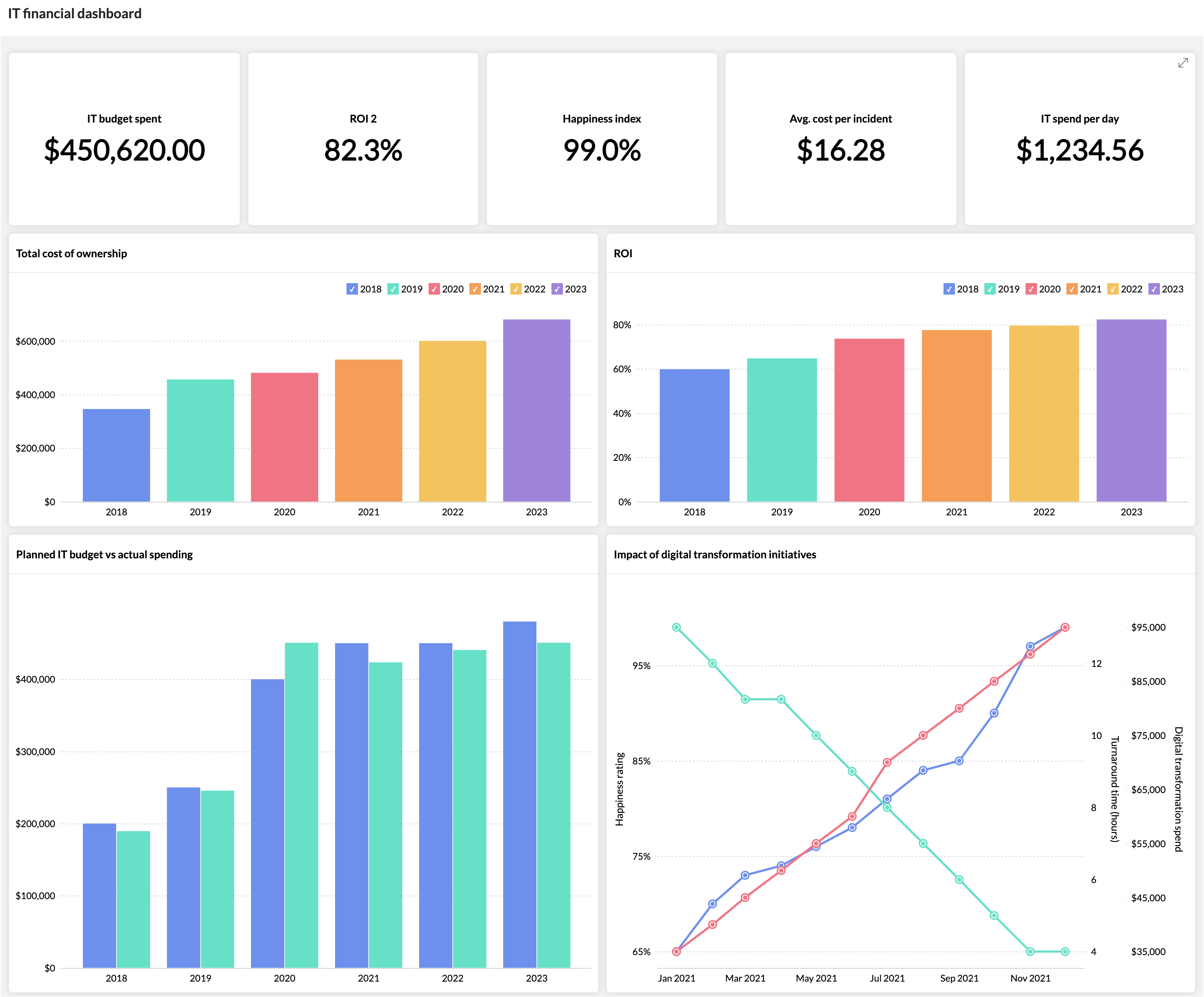
Task: Toggle 2022 legend checkbox in ROI chart
Action: click(x=1113, y=289)
